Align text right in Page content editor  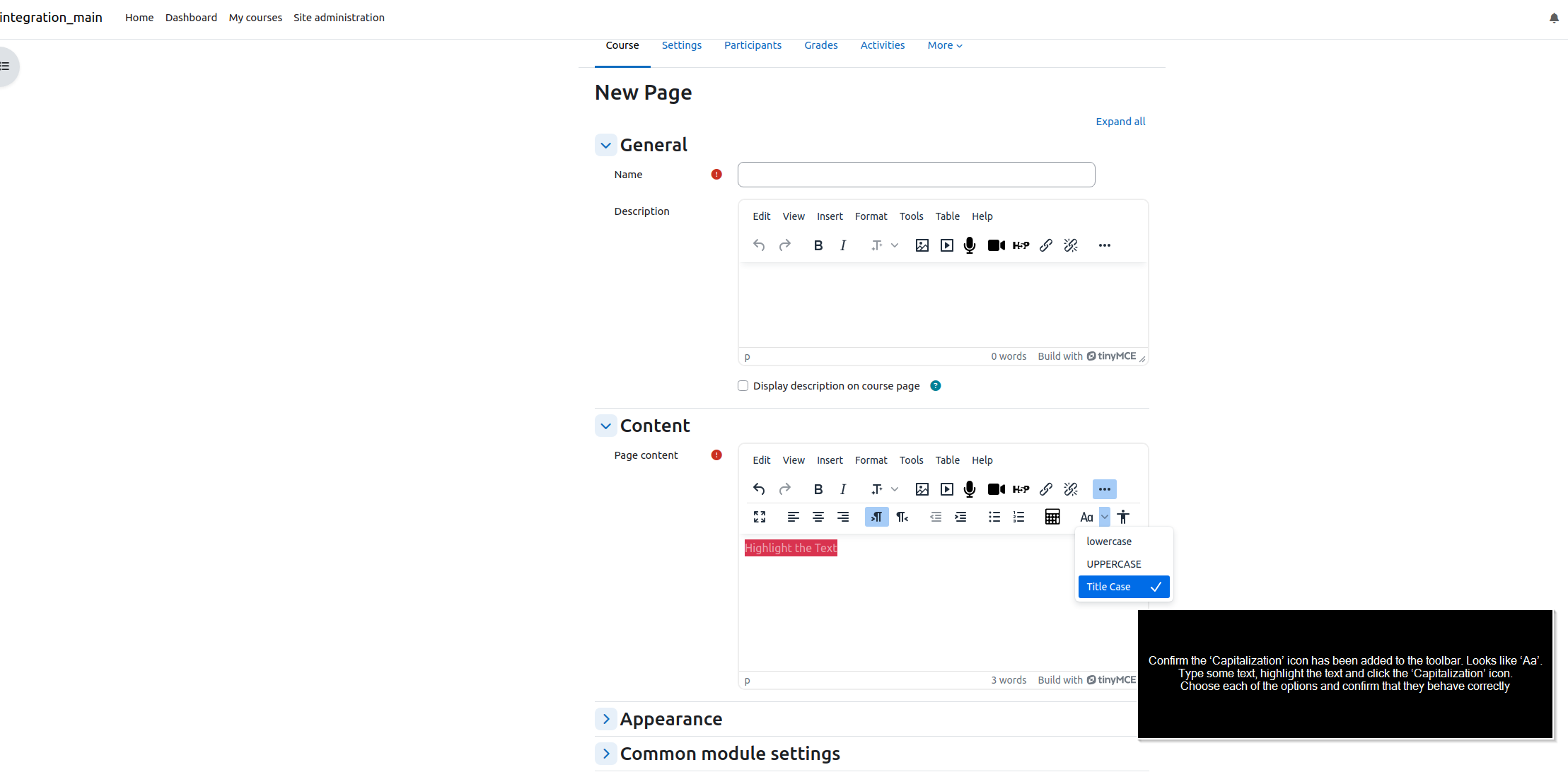coord(843,517)
